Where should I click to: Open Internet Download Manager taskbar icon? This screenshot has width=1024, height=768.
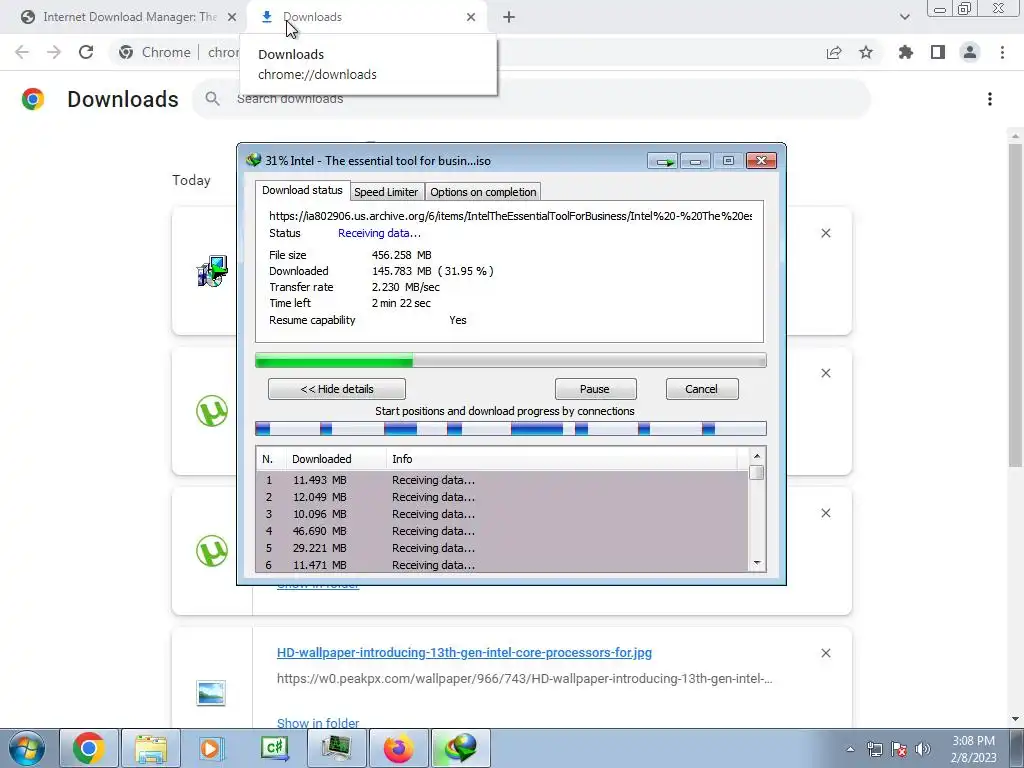pyautogui.click(x=460, y=748)
